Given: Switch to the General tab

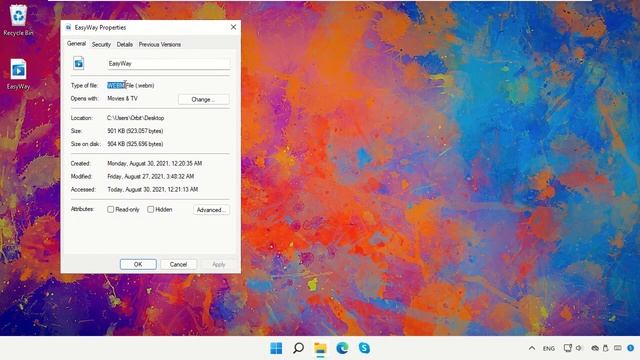Looking at the screenshot, I should pos(76,44).
